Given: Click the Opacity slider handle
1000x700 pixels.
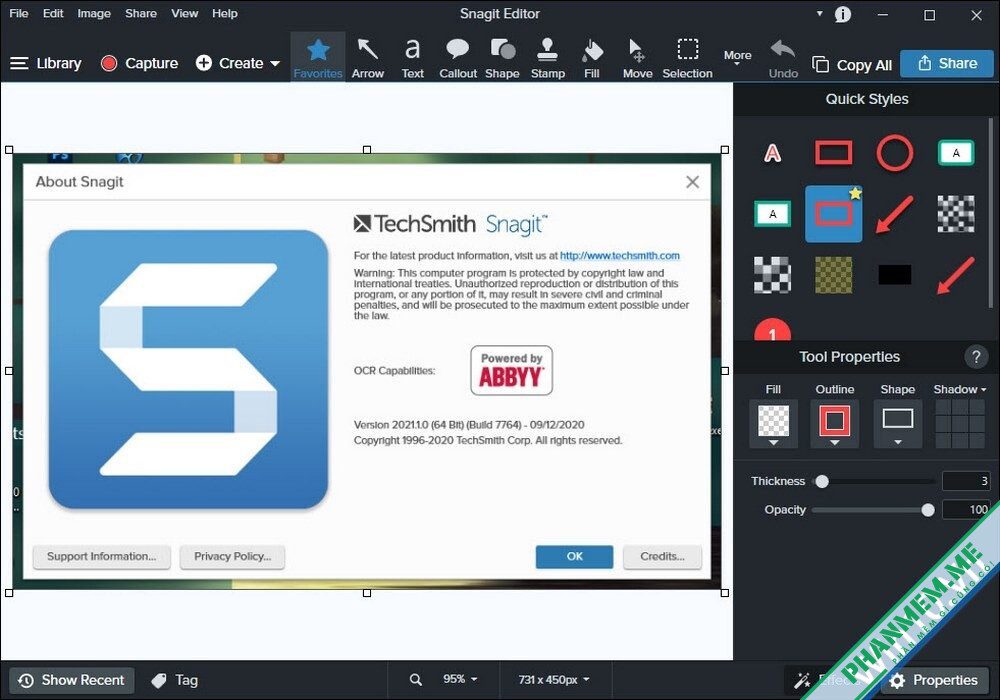Looking at the screenshot, I should tap(928, 510).
